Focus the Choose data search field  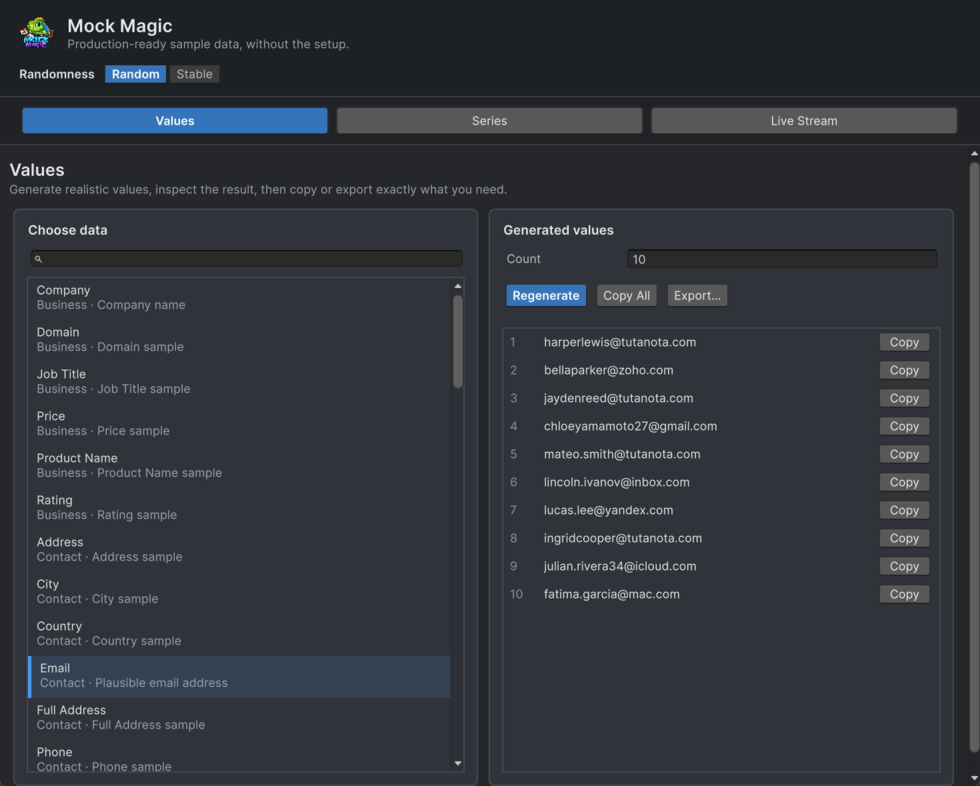tap(246, 259)
